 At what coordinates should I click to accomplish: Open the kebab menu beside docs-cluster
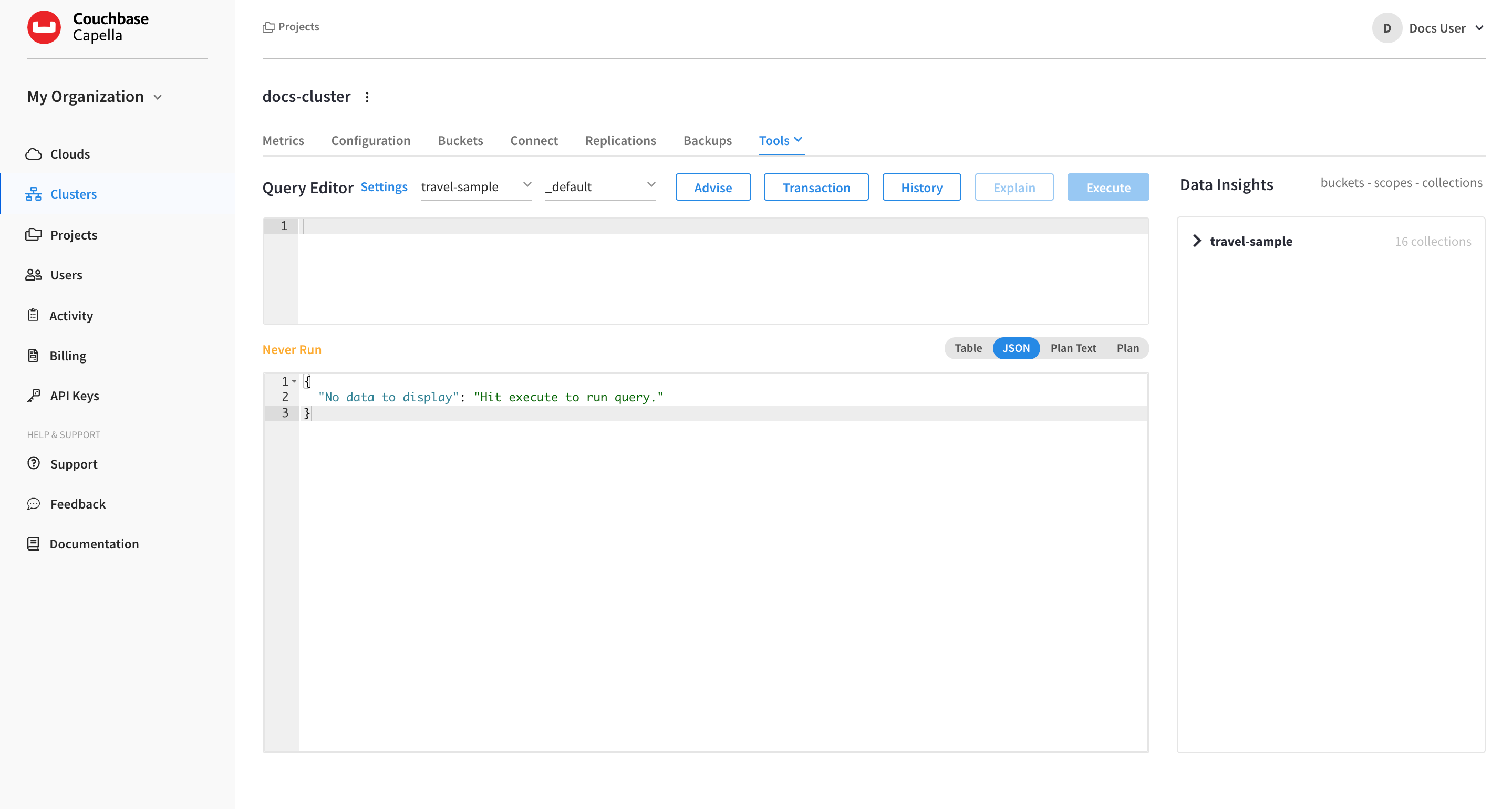point(367,97)
